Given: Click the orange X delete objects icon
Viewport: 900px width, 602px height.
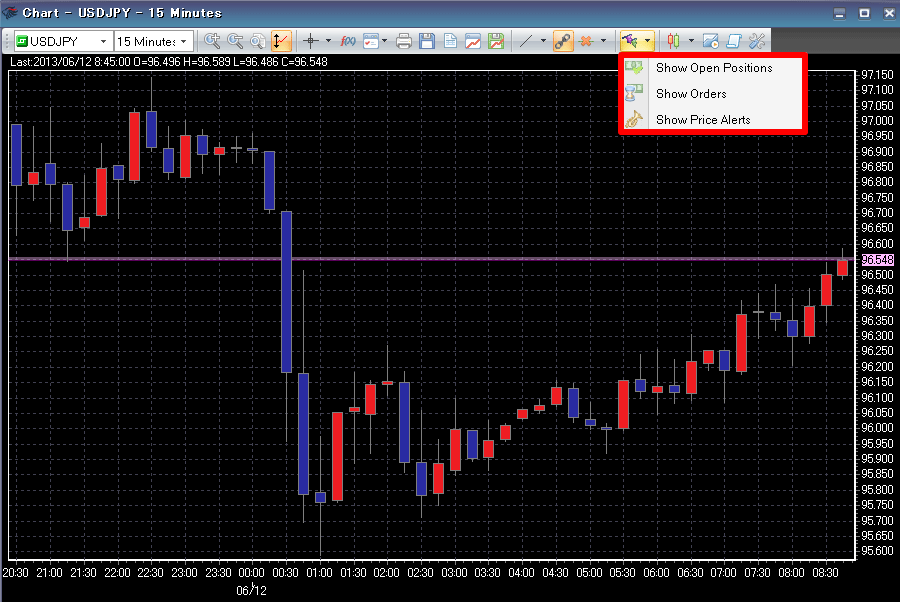Looking at the screenshot, I should click(586, 41).
